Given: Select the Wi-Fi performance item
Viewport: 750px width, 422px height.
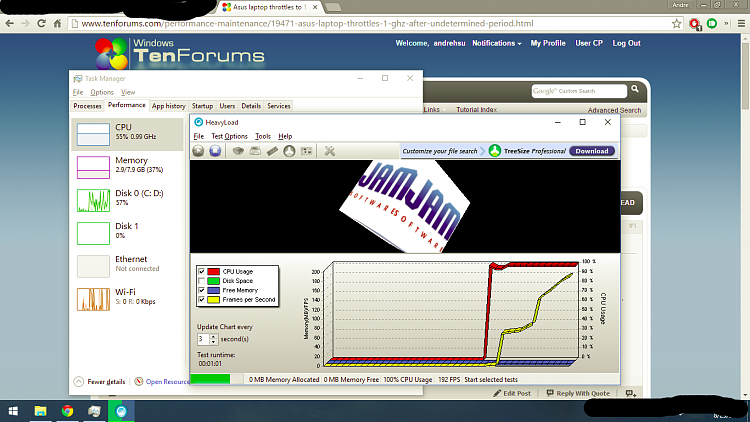Looking at the screenshot, I should 127,299.
